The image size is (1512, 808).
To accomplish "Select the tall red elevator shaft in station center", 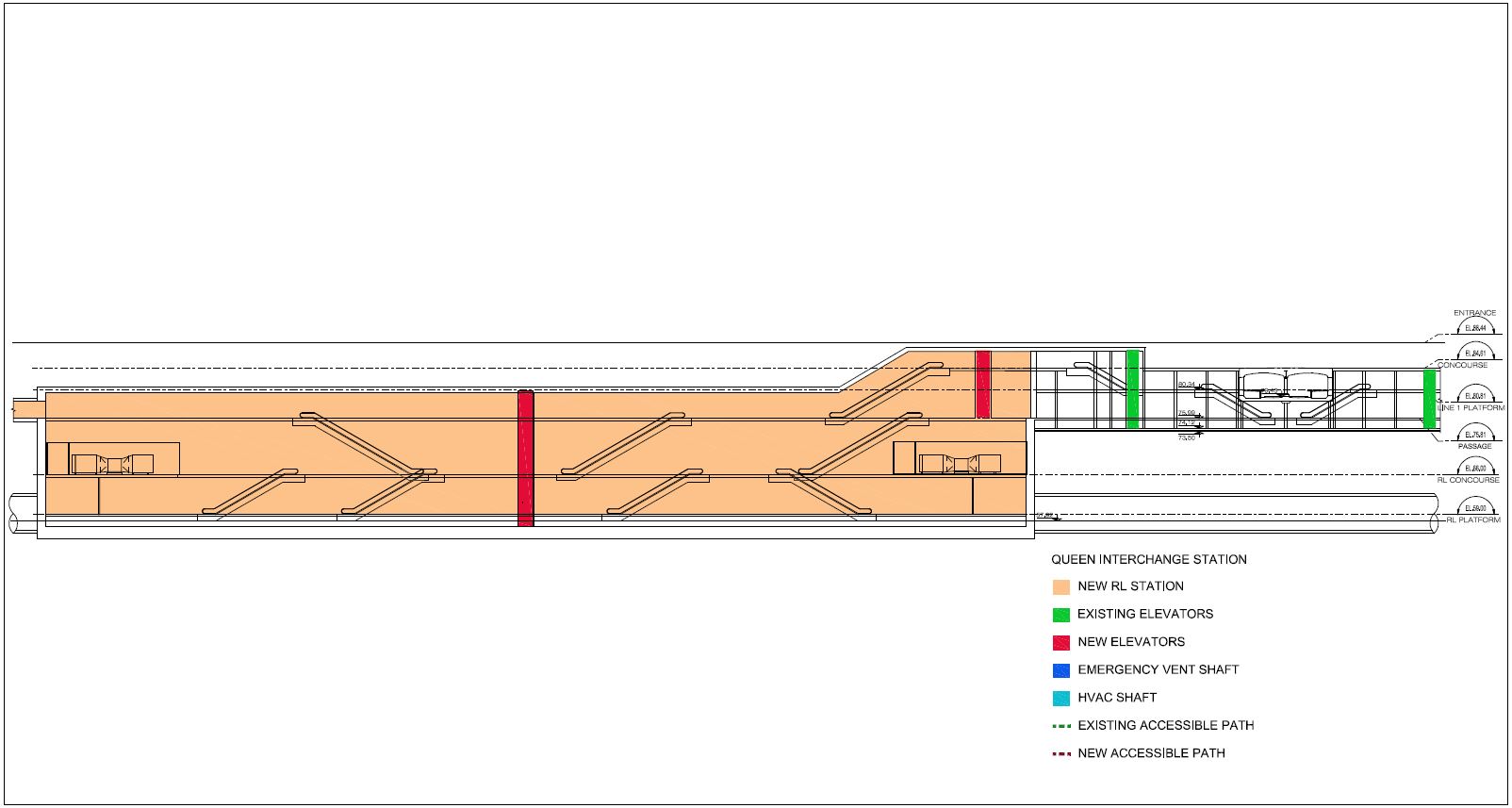I will coord(526,458).
